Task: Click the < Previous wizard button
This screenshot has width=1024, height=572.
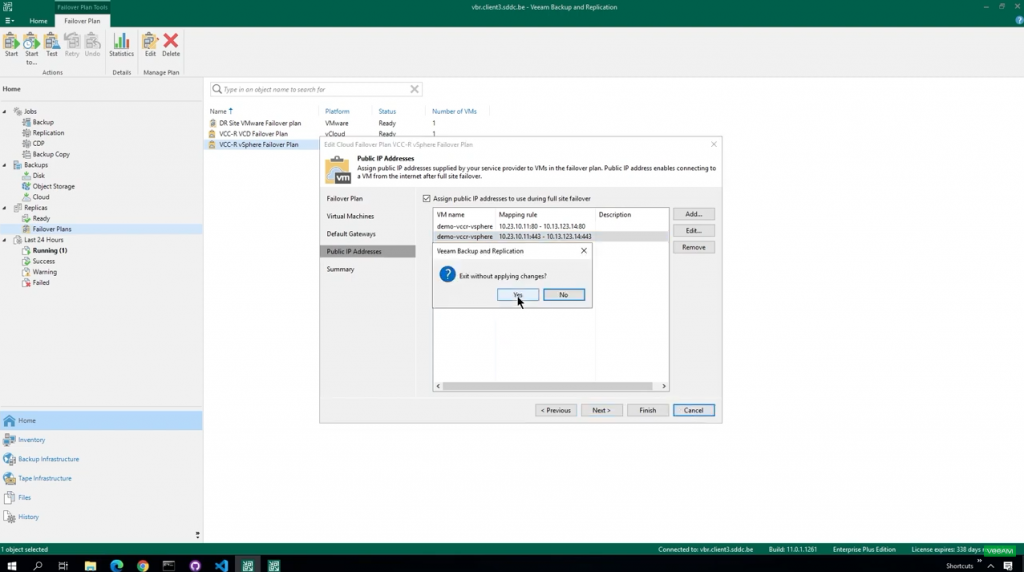Action: click(556, 411)
